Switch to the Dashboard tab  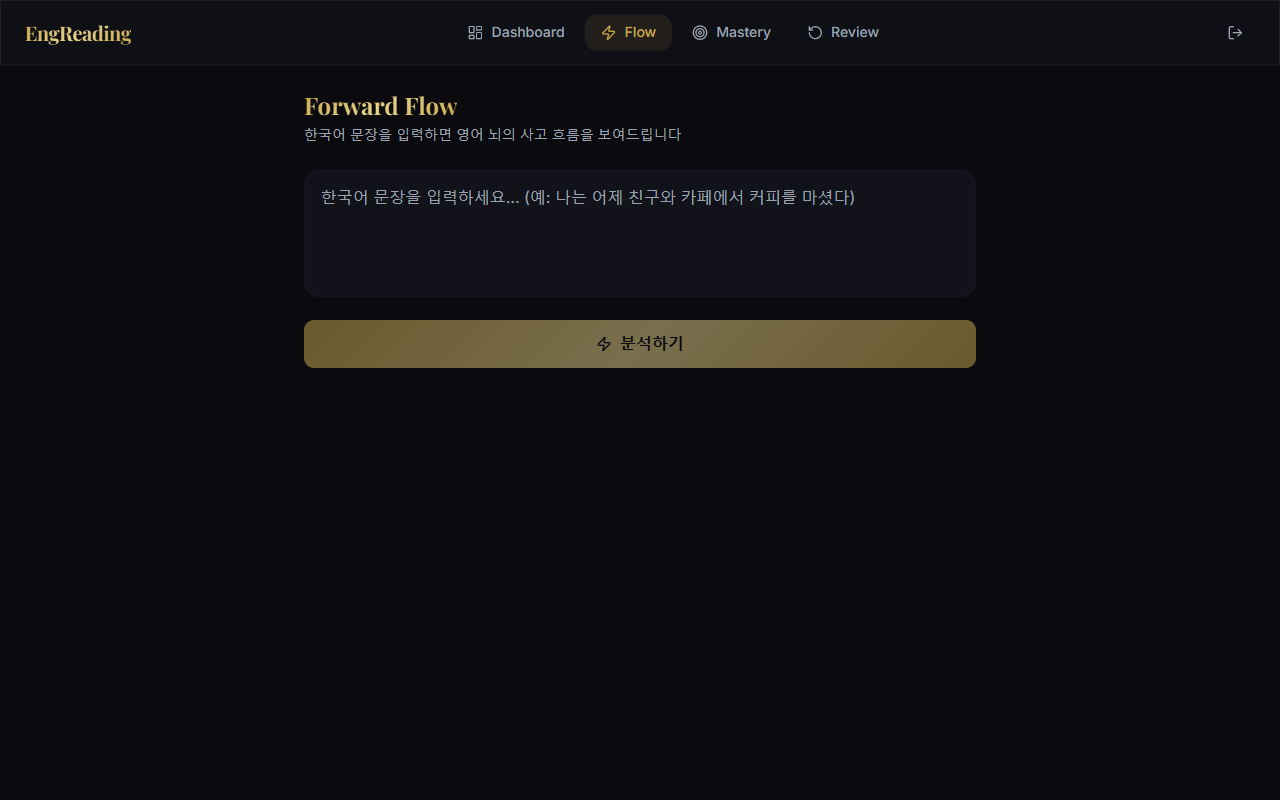tap(515, 32)
